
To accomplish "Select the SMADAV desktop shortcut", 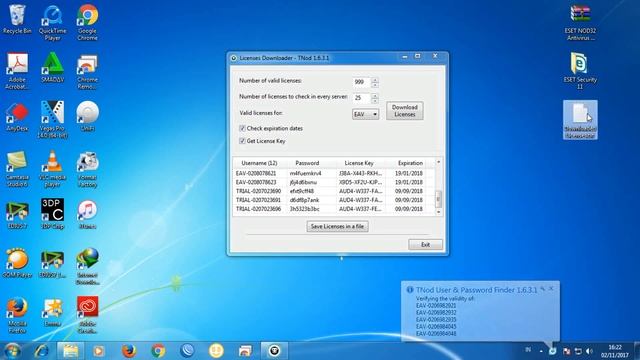I will tap(53, 67).
